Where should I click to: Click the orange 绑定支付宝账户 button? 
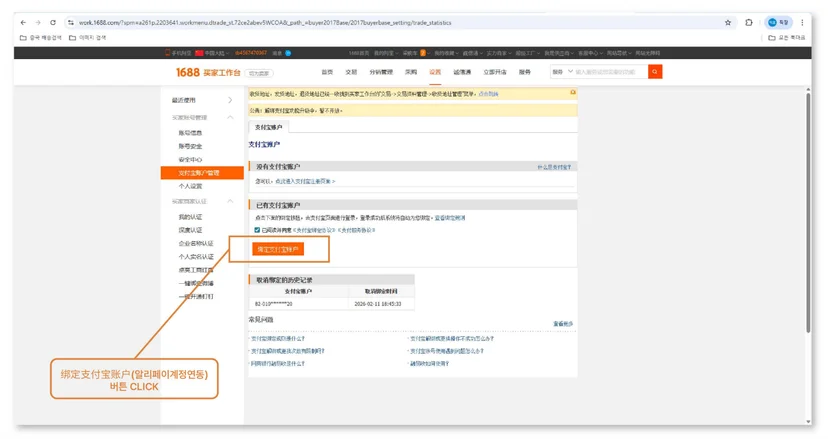coord(278,249)
